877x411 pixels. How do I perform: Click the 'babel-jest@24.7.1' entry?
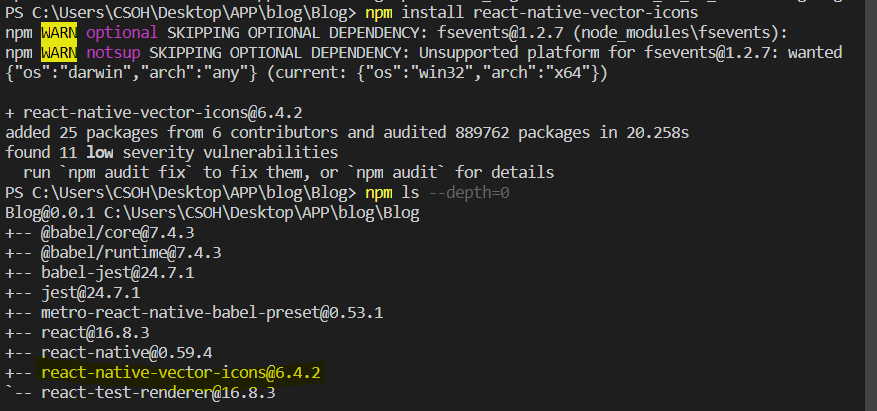pyautogui.click(x=117, y=273)
